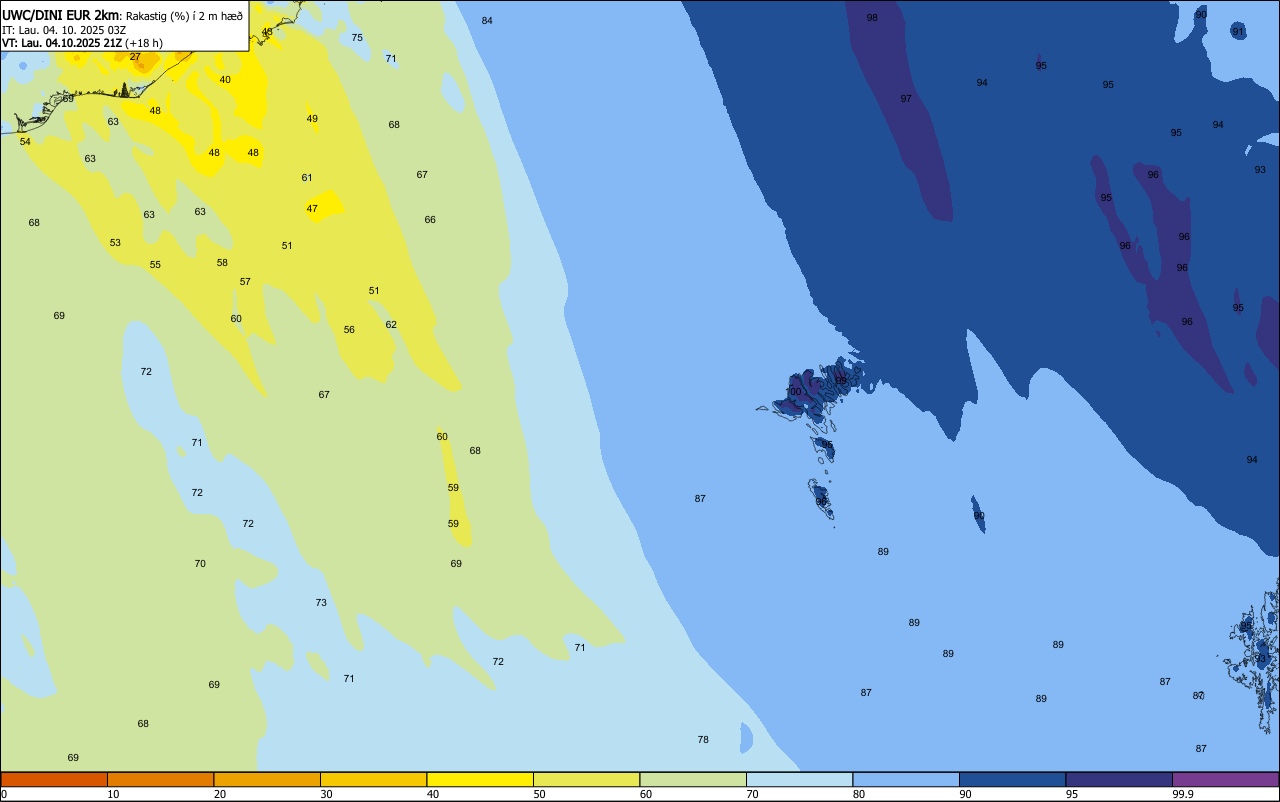Click the humidity value 57 on the map

[245, 281]
